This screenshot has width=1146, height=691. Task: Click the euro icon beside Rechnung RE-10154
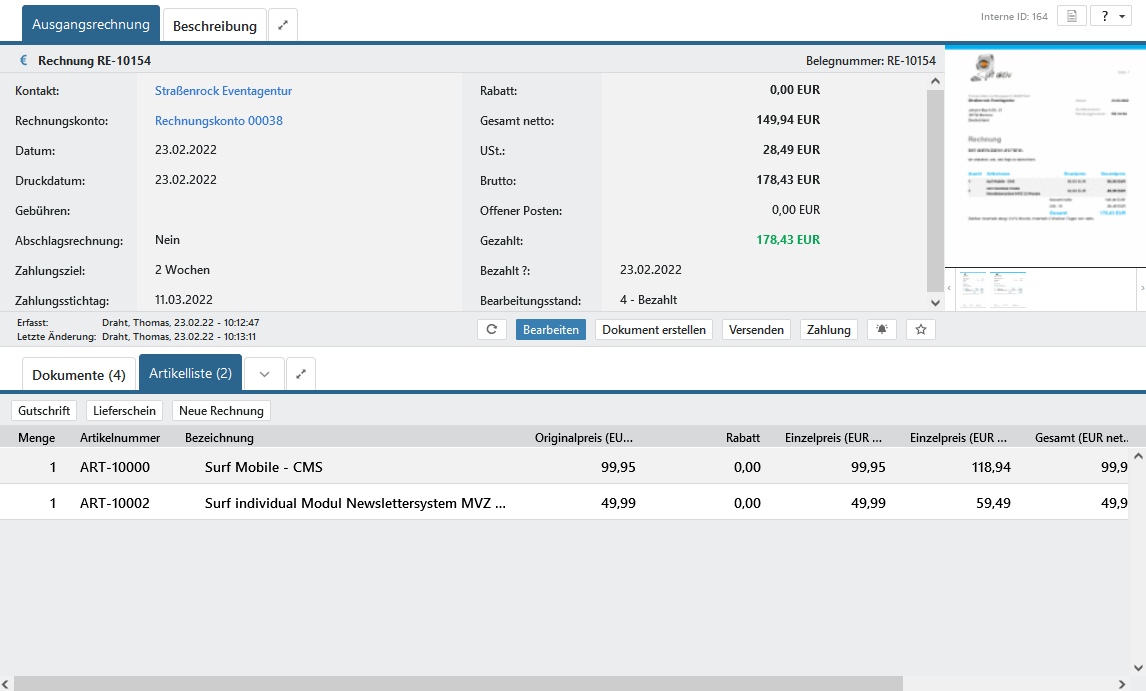tap(23, 61)
